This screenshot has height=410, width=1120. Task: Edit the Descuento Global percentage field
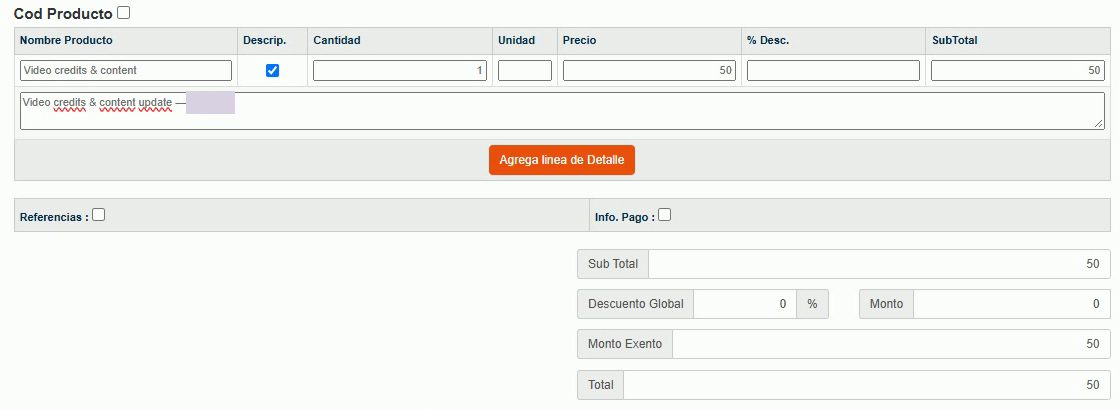pos(745,304)
